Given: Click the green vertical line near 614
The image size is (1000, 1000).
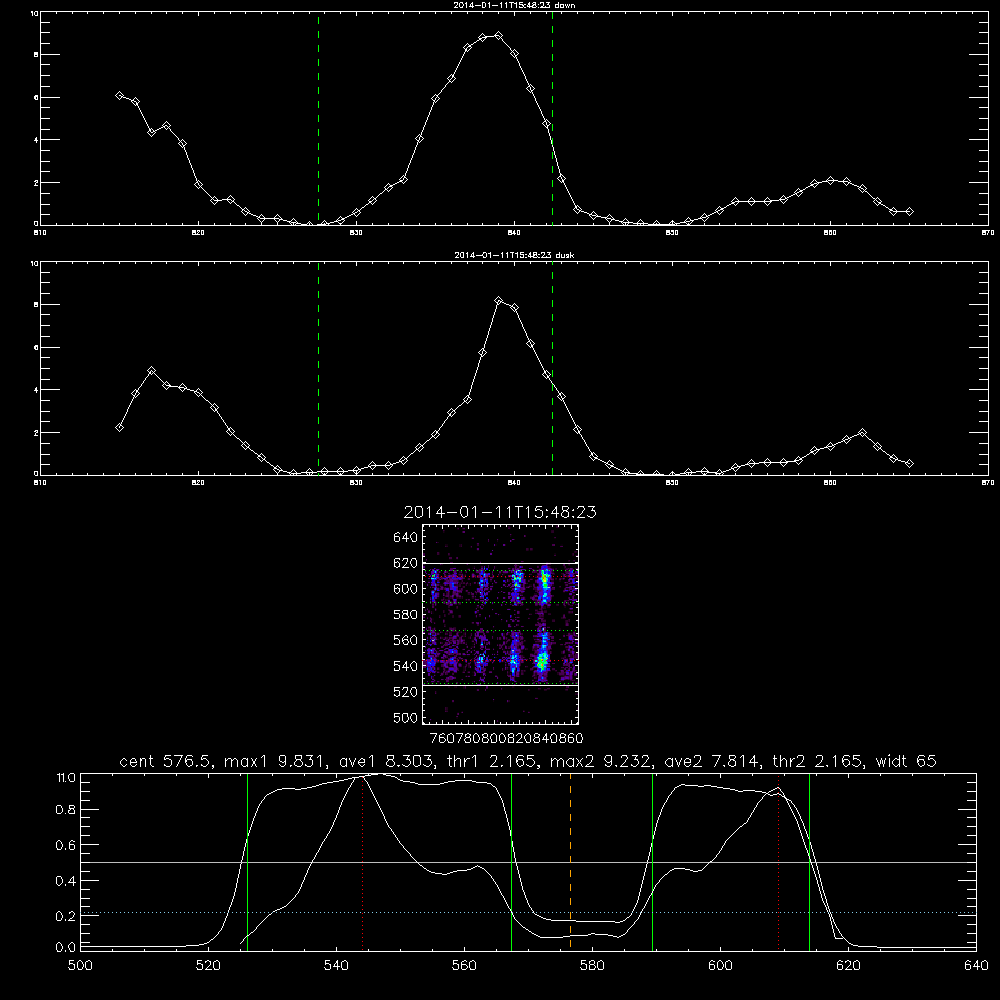Looking at the screenshot, I should click(809, 861).
